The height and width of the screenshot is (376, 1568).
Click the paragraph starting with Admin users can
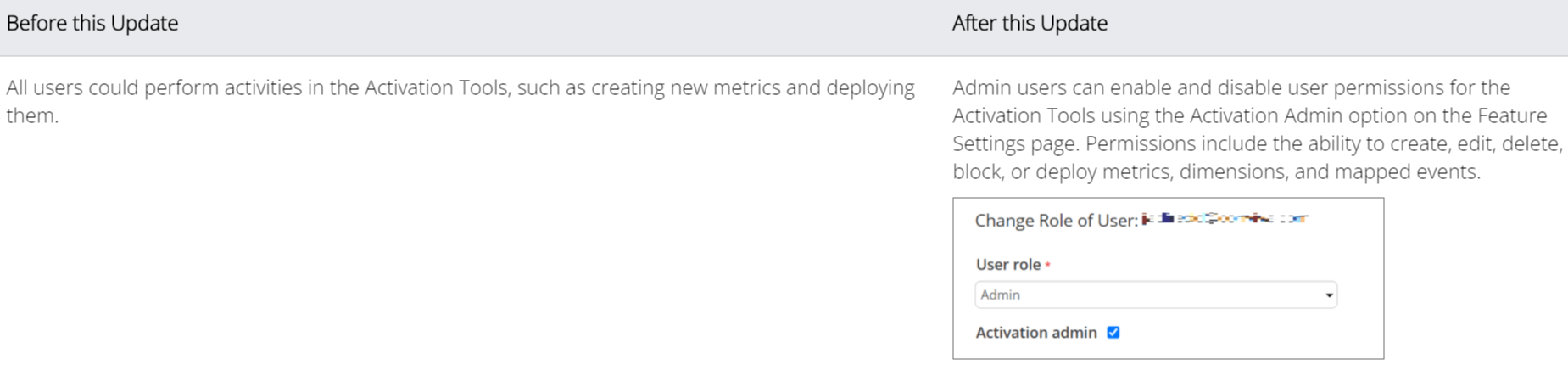click(1257, 129)
